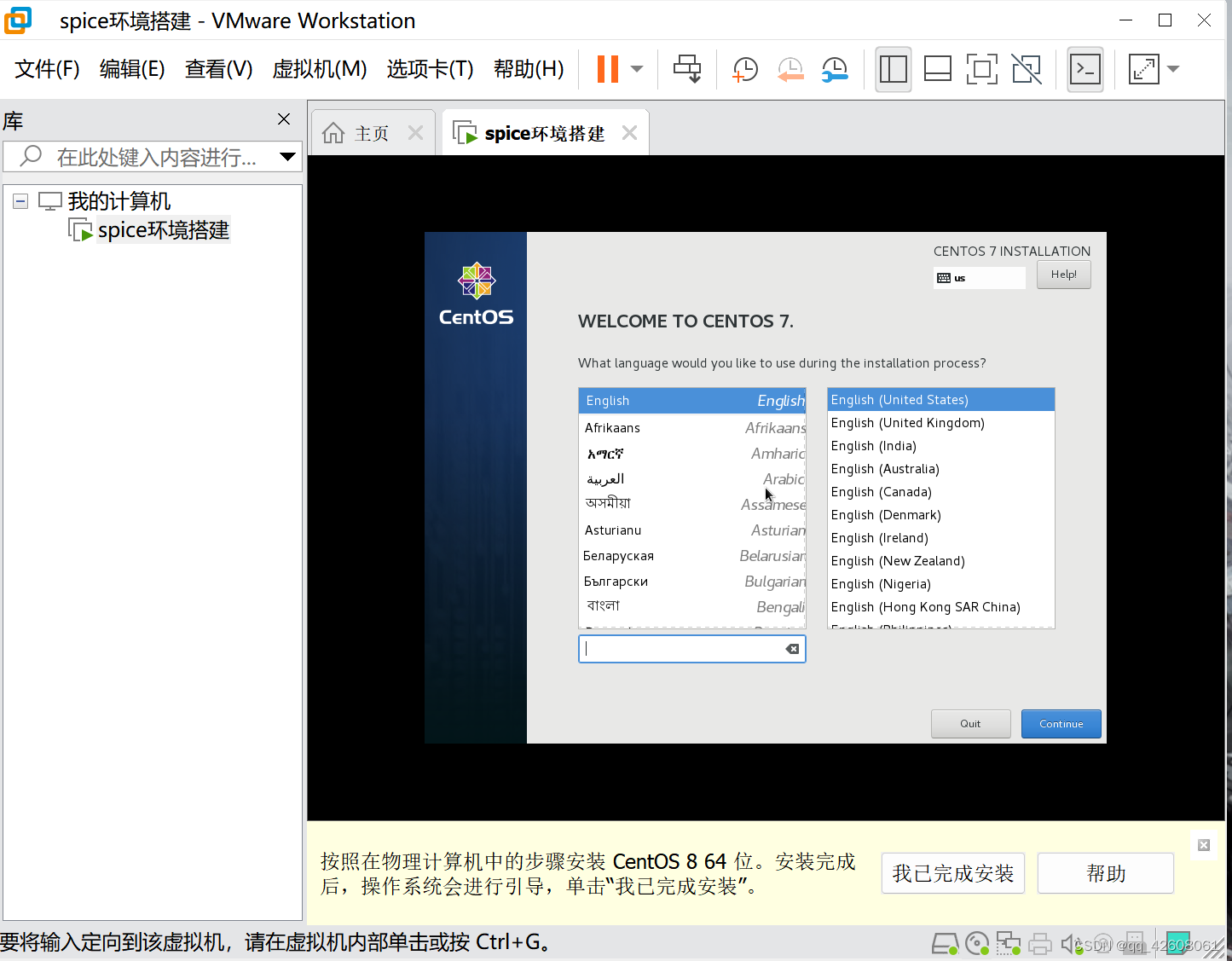
Task: Suspend the virtual machine via pause icon
Action: pyautogui.click(x=608, y=69)
